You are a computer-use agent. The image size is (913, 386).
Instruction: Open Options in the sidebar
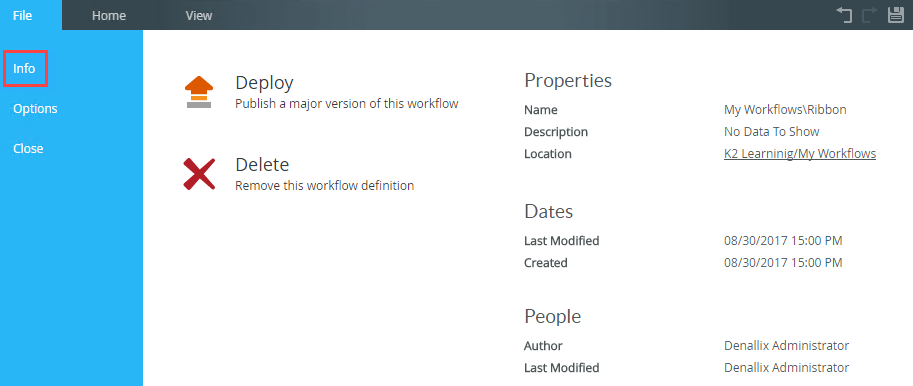pyautogui.click(x=35, y=109)
